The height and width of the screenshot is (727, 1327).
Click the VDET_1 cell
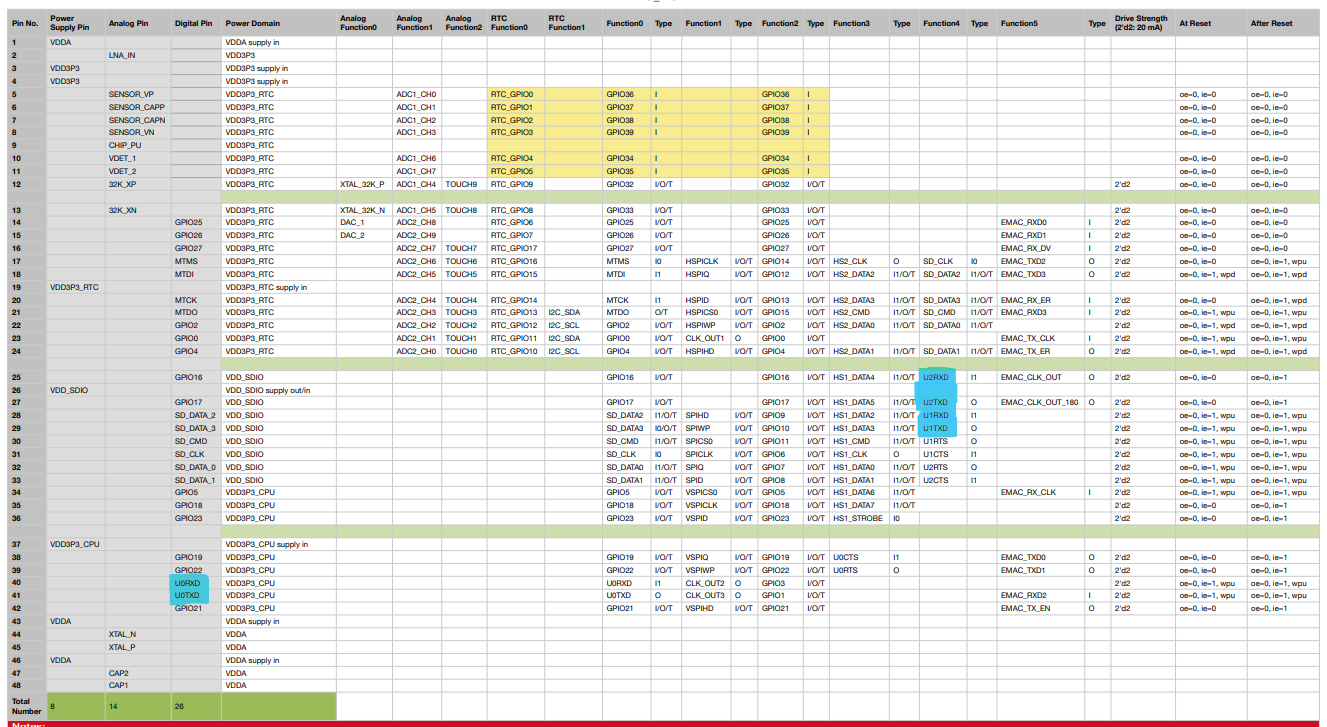coord(138,158)
